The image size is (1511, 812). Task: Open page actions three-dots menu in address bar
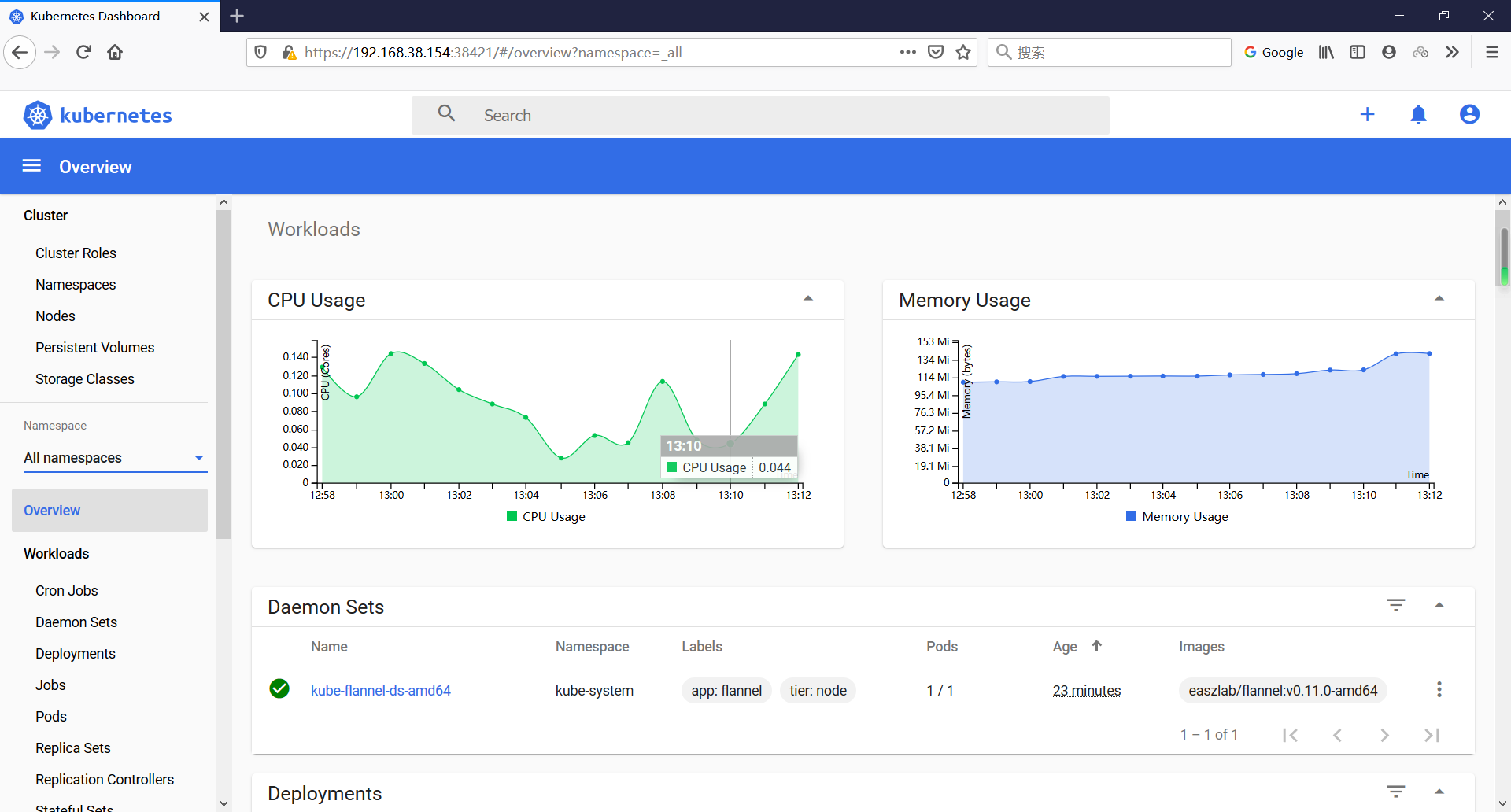[x=907, y=53]
